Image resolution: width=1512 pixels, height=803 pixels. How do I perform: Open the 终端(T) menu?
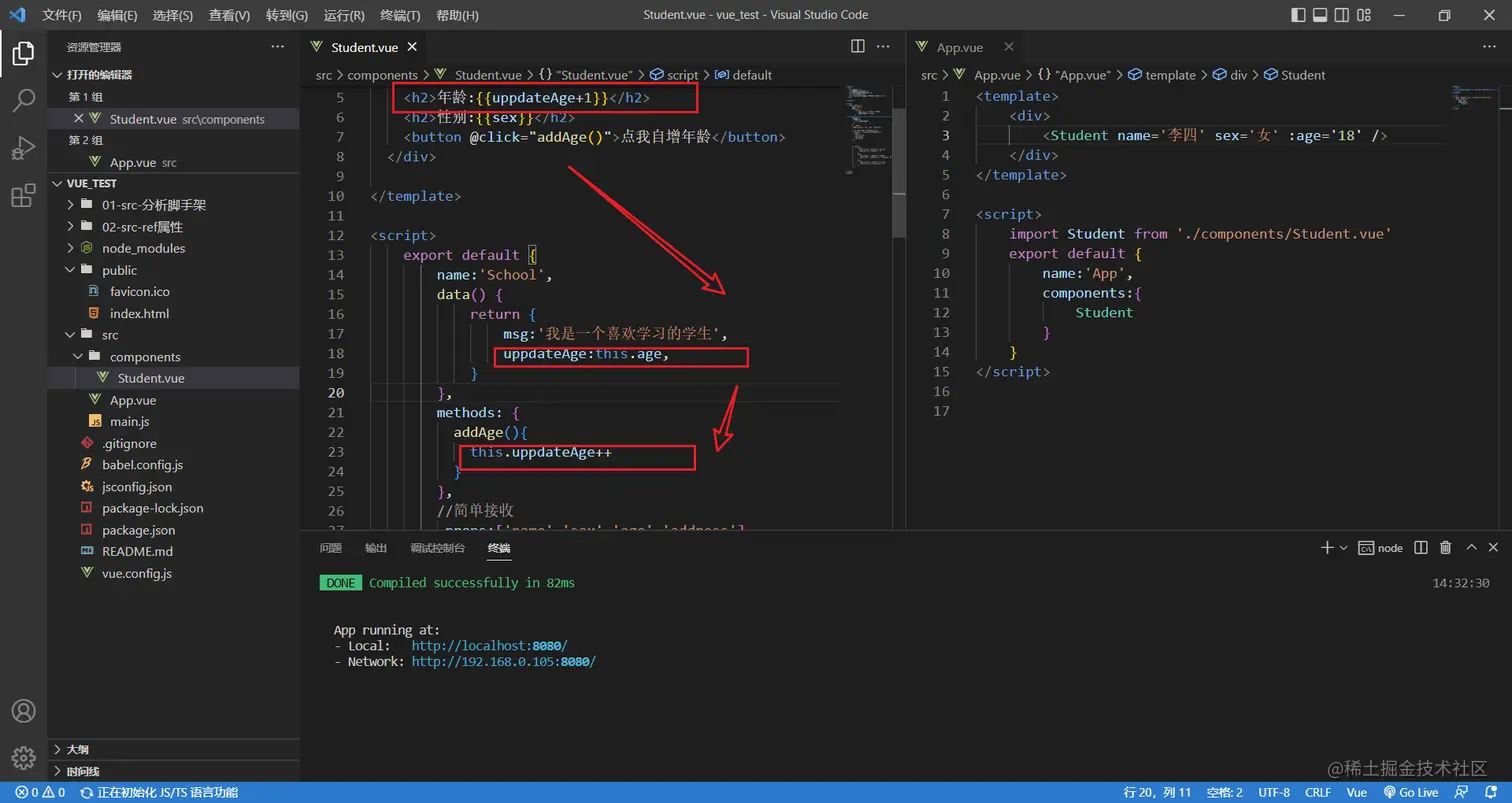(401, 15)
